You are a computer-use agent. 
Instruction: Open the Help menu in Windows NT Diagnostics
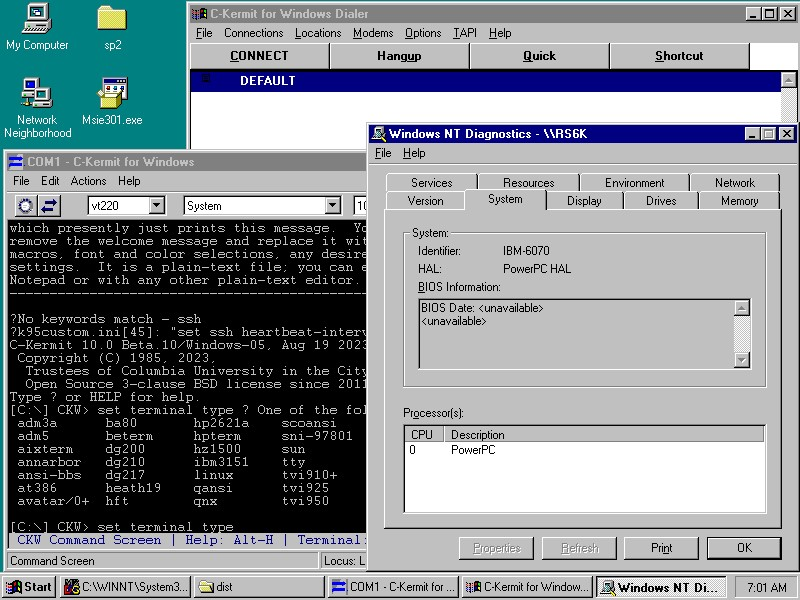coord(414,153)
